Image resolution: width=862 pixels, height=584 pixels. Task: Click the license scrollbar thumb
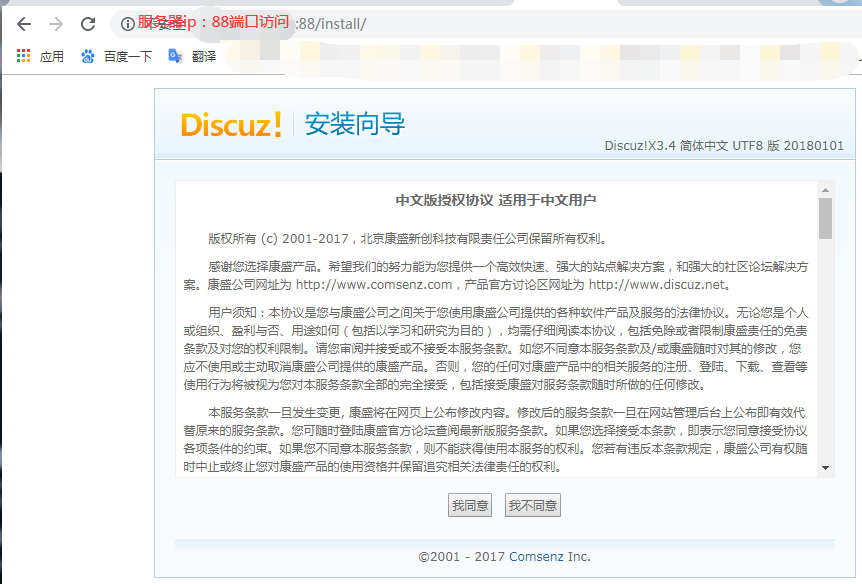click(825, 218)
